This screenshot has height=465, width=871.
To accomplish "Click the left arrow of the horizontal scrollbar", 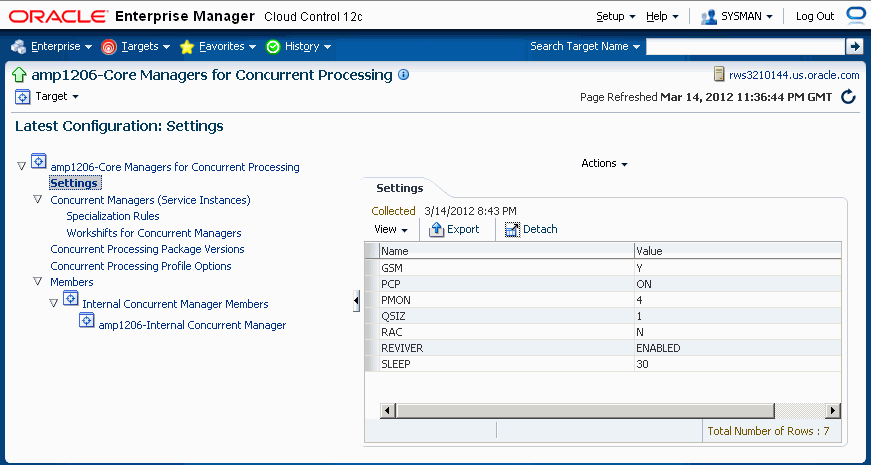I will tap(388, 411).
